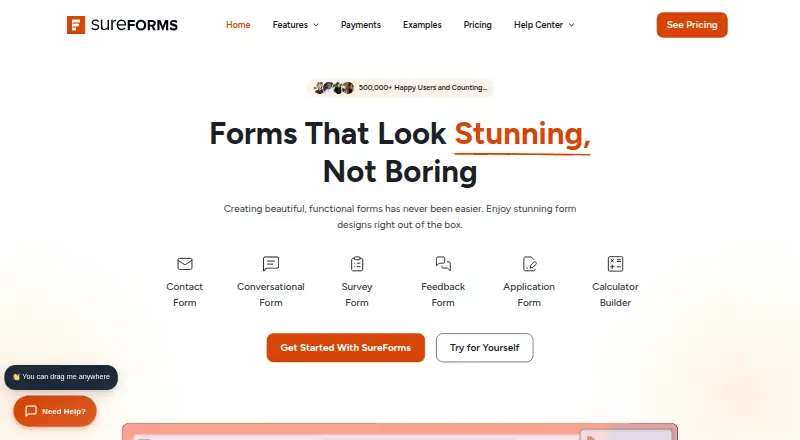This screenshot has width=800, height=440.
Task: Open the Application Form pencil icon
Action: [x=530, y=264]
